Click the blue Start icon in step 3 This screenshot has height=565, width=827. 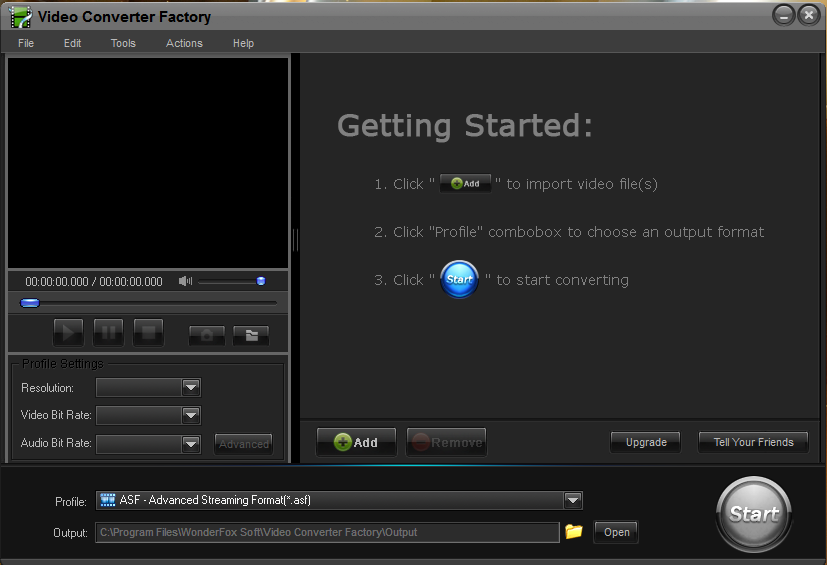pyautogui.click(x=459, y=279)
